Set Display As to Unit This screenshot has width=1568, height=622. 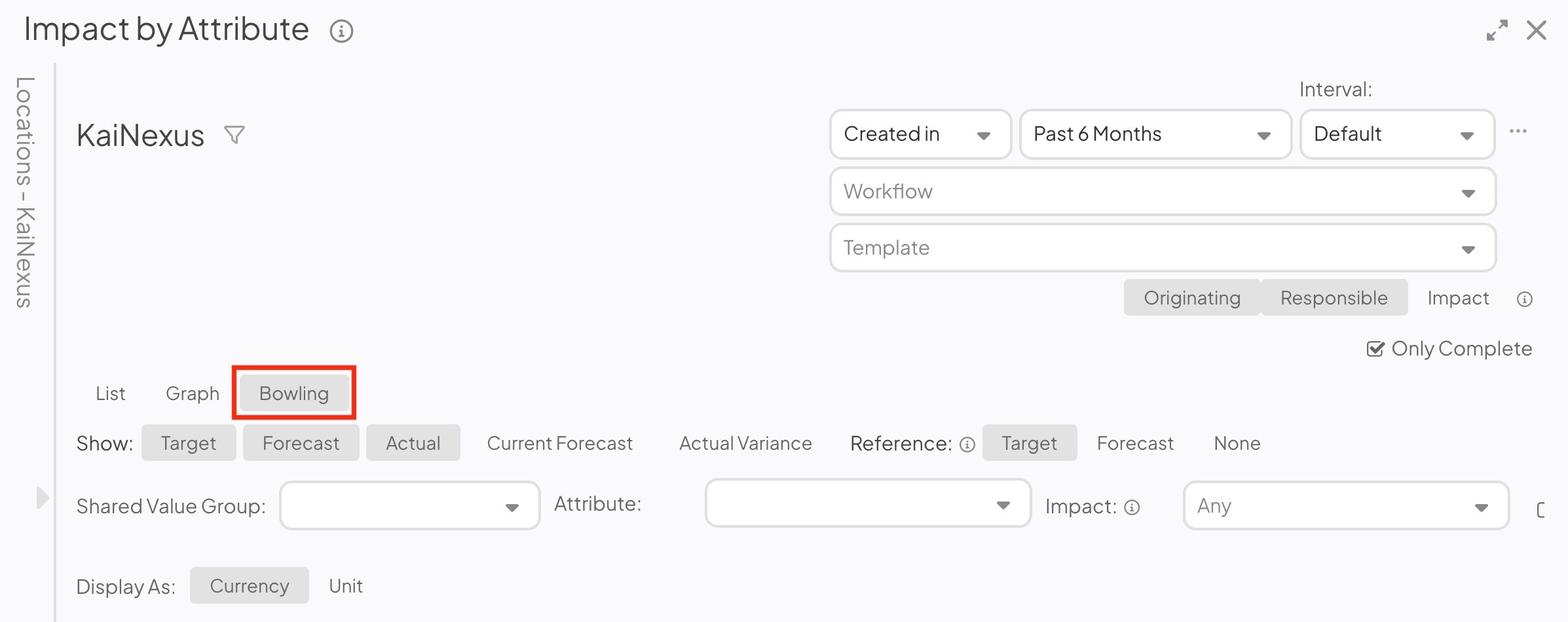pyautogui.click(x=345, y=586)
